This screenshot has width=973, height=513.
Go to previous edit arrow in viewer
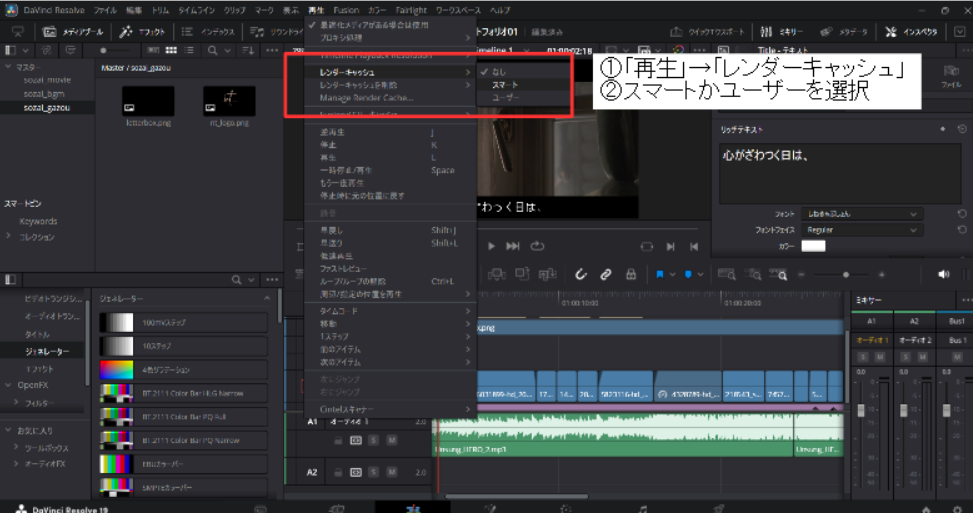694,246
